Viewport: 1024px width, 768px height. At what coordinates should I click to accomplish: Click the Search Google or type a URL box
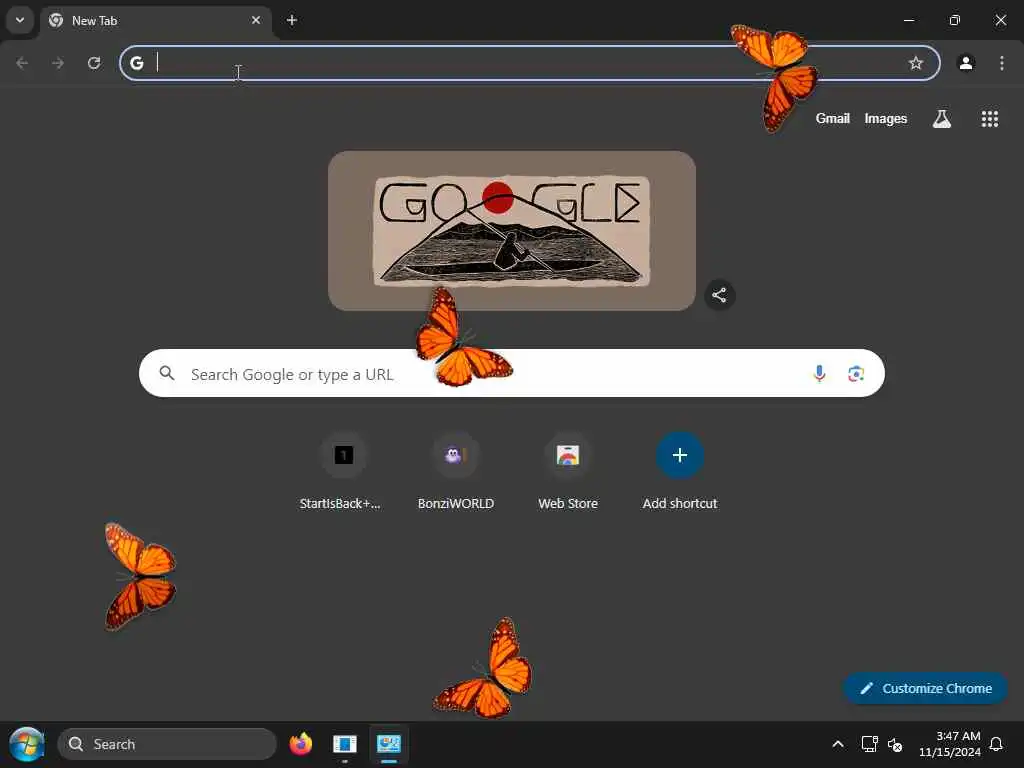(512, 373)
